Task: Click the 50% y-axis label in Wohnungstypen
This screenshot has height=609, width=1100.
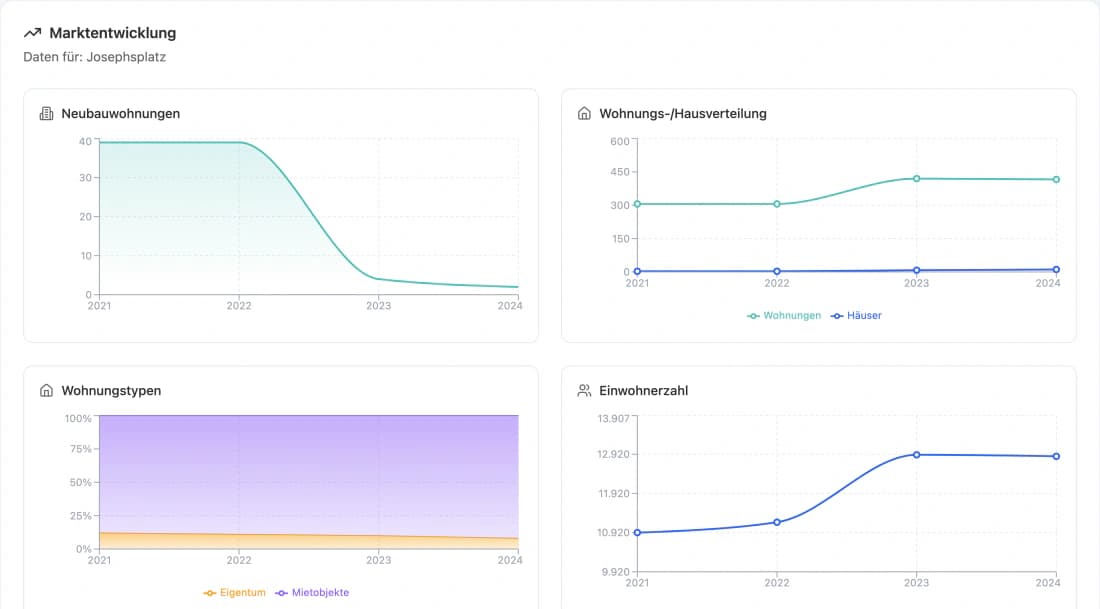Action: coord(81,483)
